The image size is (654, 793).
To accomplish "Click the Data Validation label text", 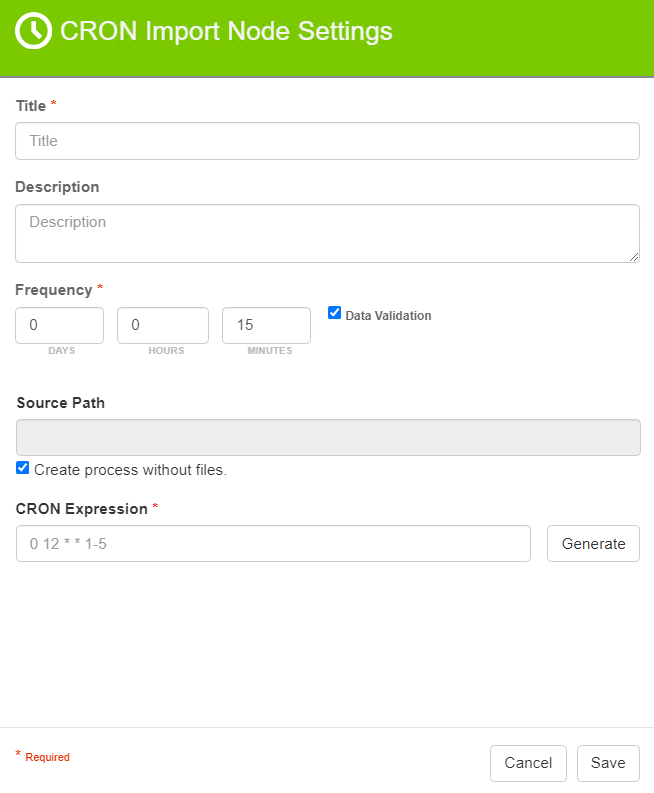I will tap(388, 316).
